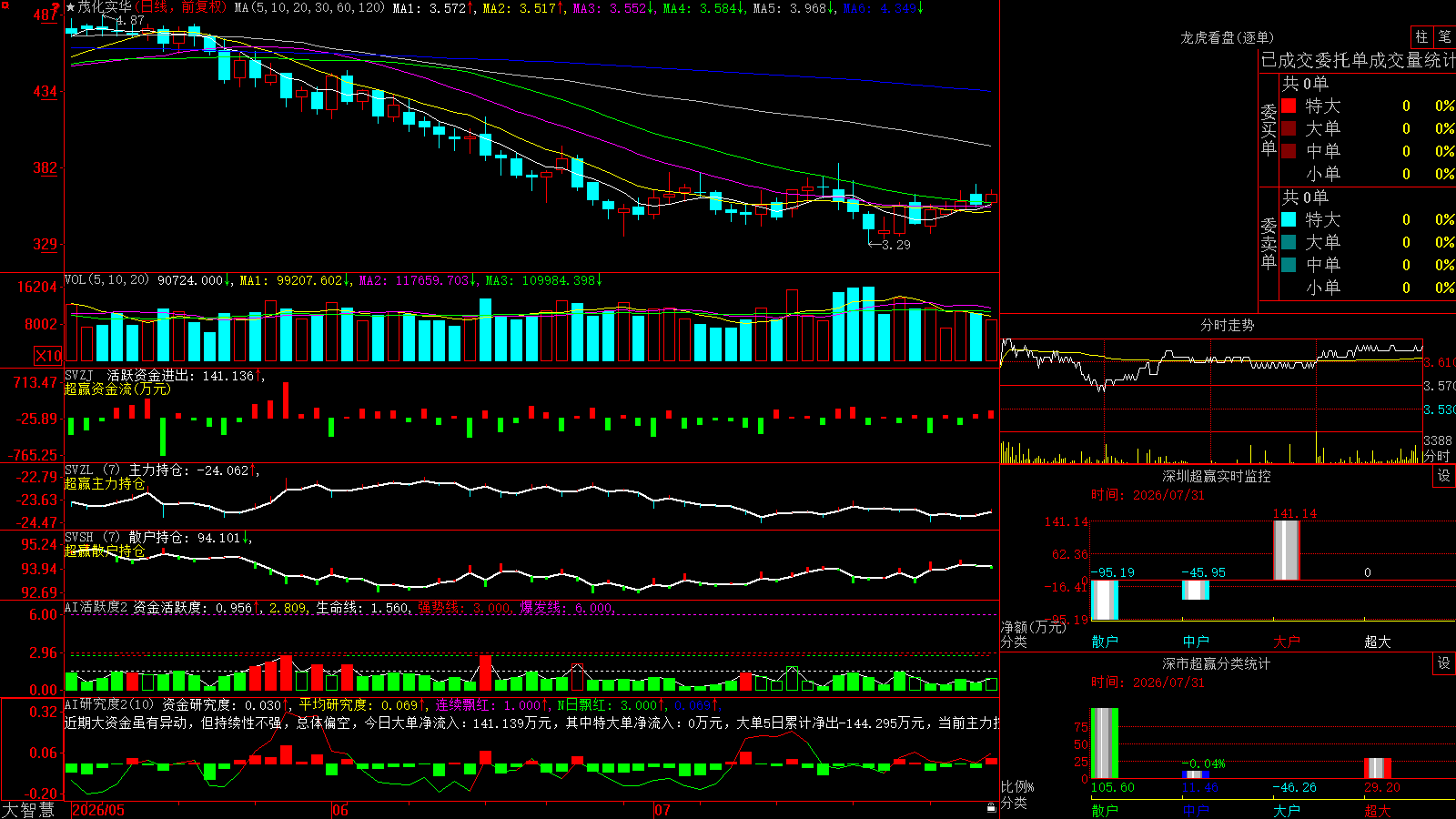Click the 16204 volume axis label
The height and width of the screenshot is (819, 1456).
[38, 288]
